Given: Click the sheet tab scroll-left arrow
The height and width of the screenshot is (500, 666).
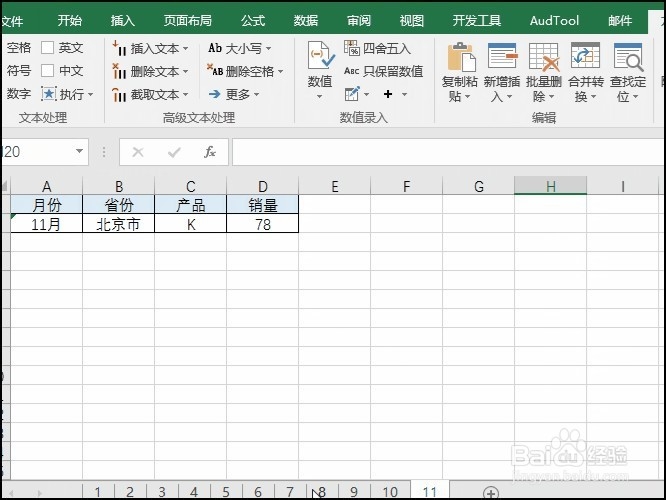Looking at the screenshot, I should 11,493.
